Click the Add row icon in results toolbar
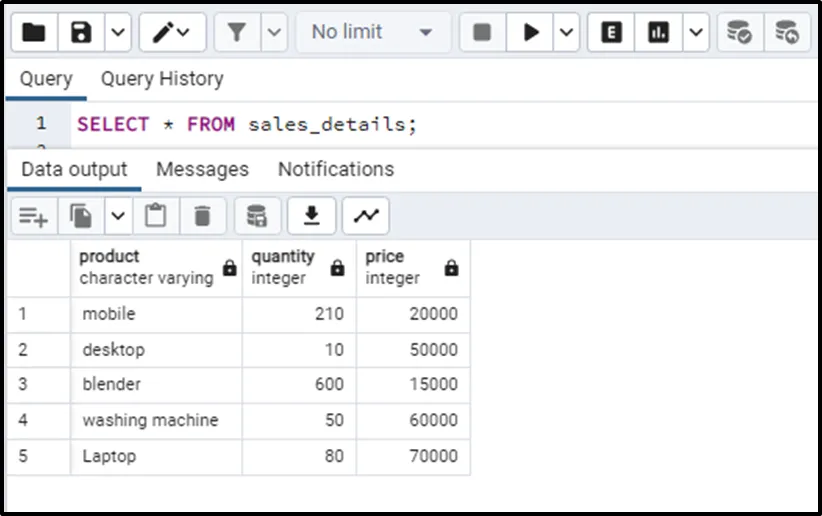The width and height of the screenshot is (822, 516). point(33,216)
